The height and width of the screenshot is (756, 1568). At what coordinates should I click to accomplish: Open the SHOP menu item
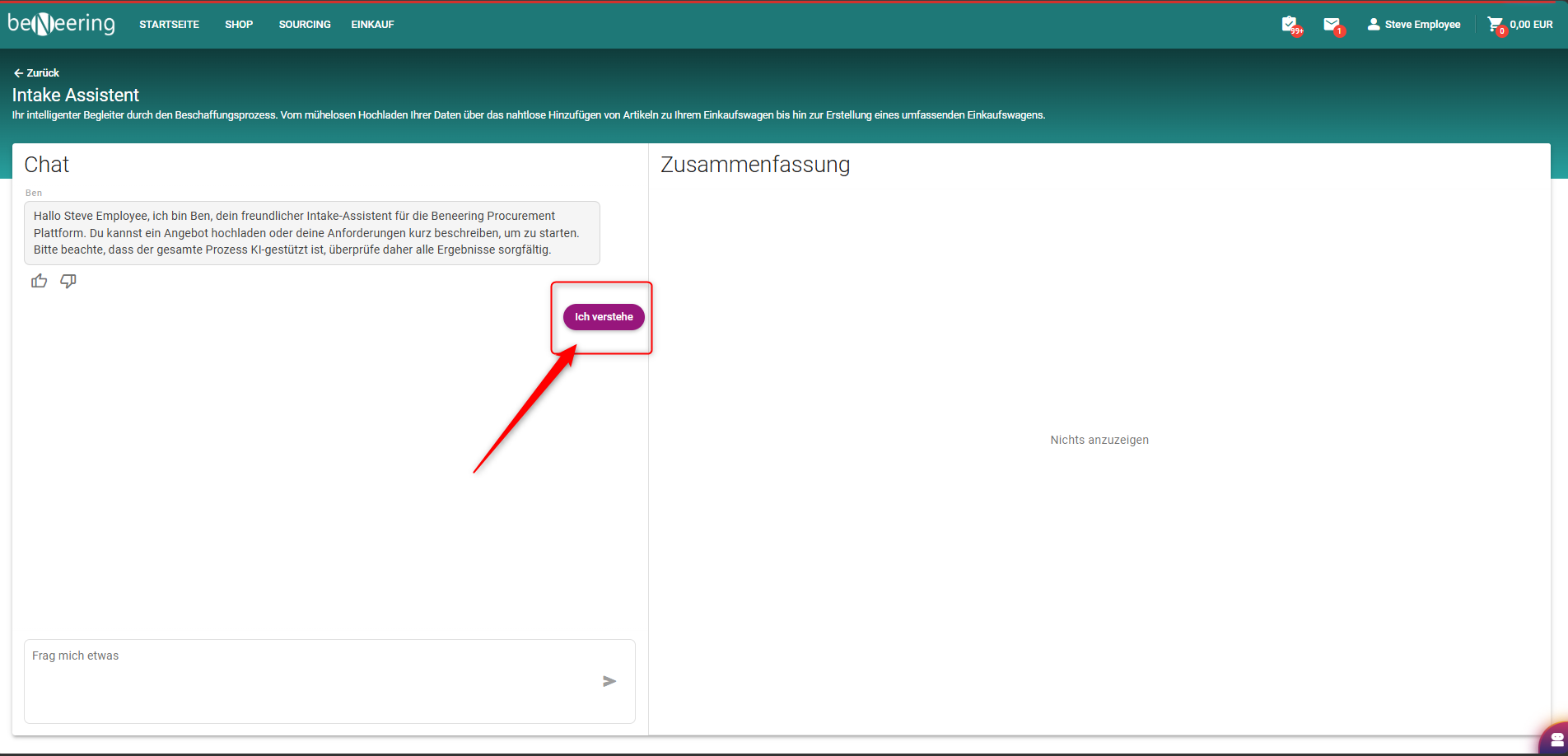click(x=239, y=25)
